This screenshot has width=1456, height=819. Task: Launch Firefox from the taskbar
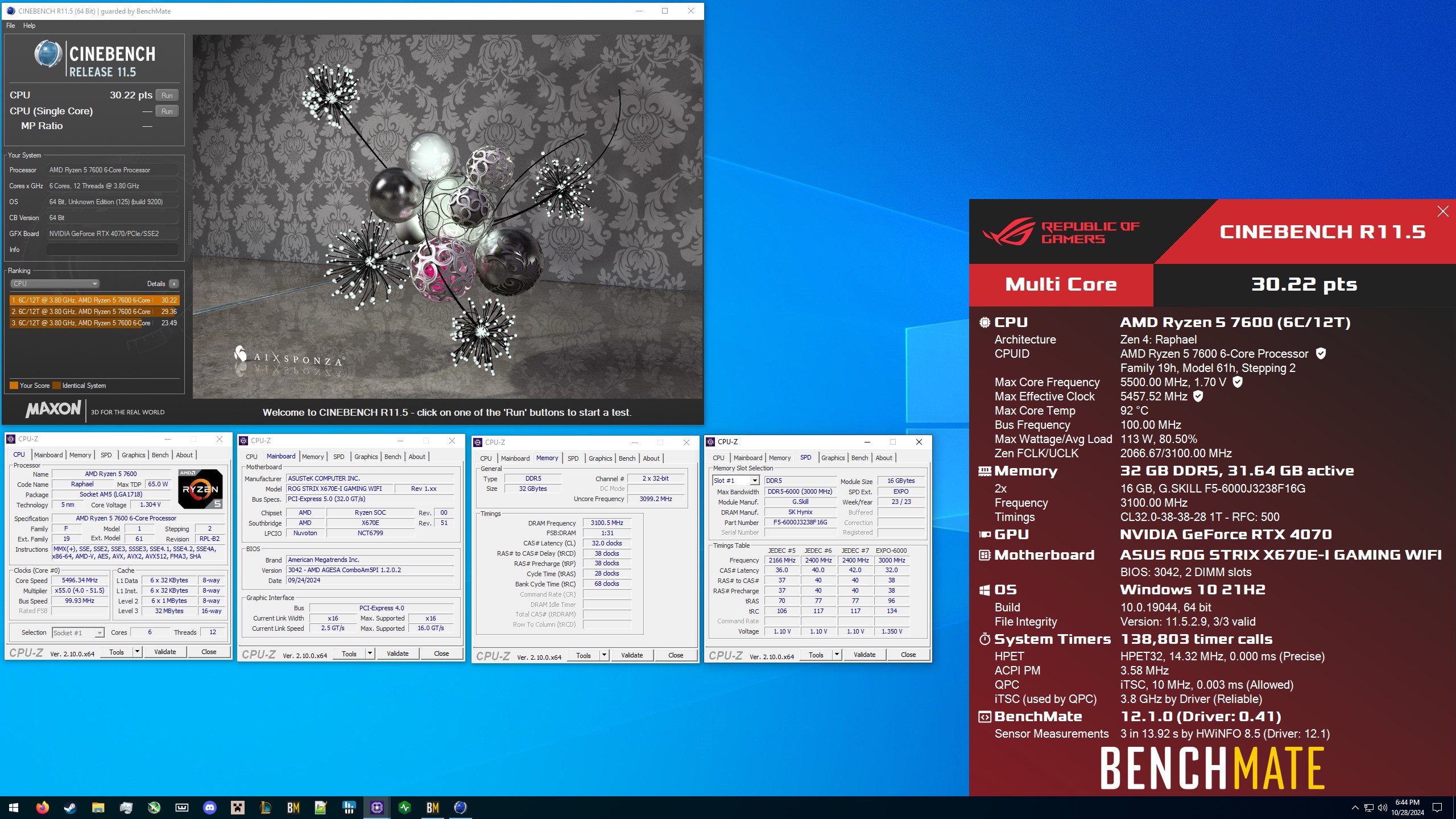(x=42, y=807)
